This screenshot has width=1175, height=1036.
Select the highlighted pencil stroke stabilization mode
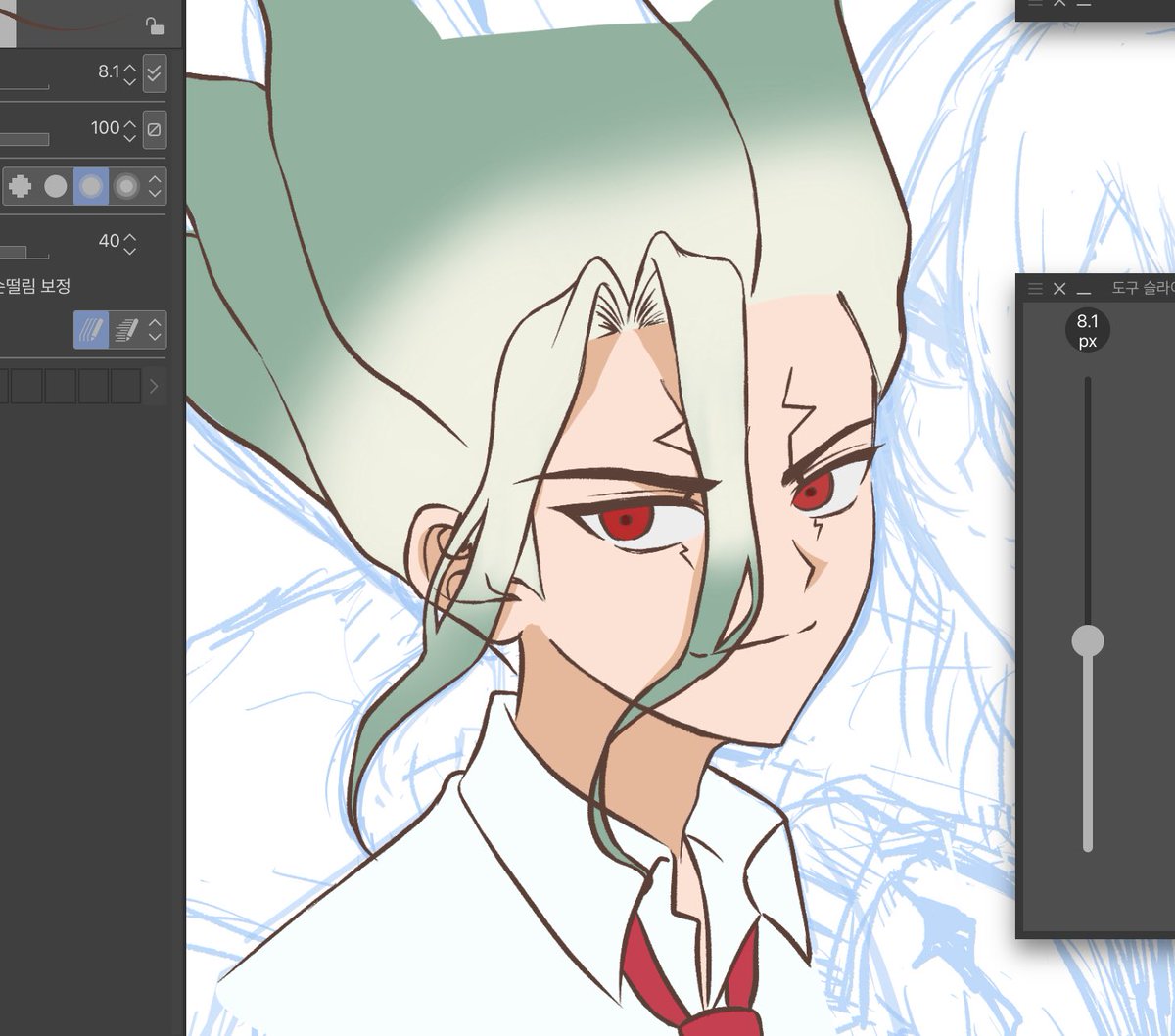(x=91, y=330)
